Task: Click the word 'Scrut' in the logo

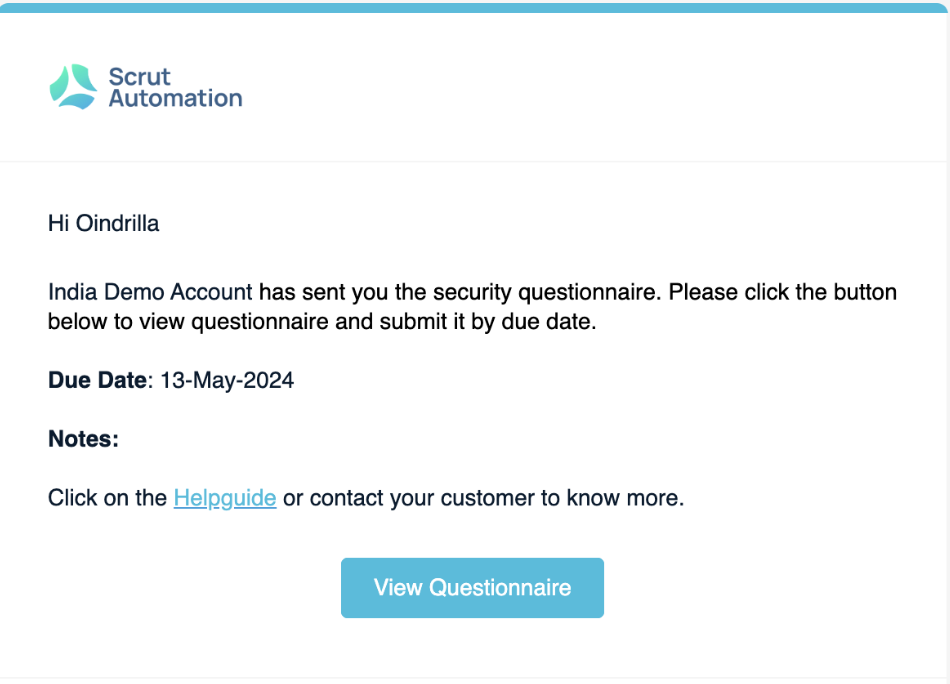Action: (139, 77)
